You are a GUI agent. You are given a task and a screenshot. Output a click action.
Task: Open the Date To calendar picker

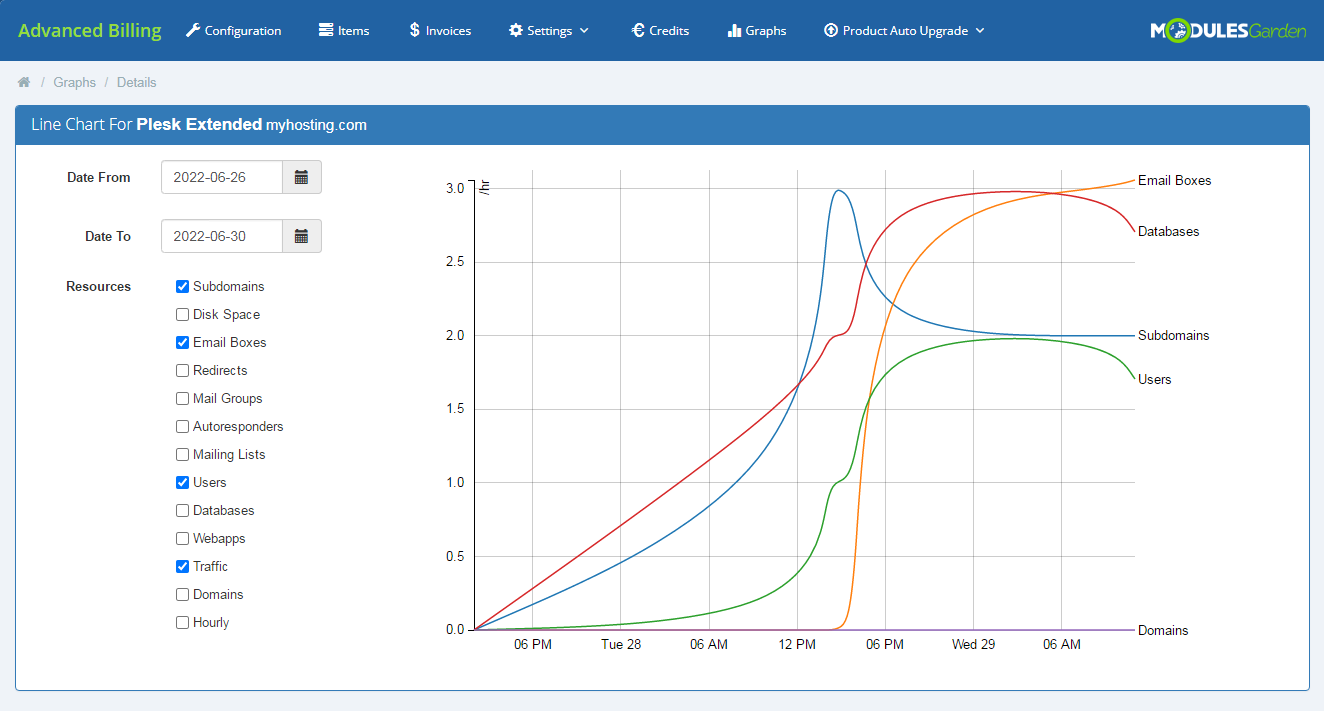point(301,236)
